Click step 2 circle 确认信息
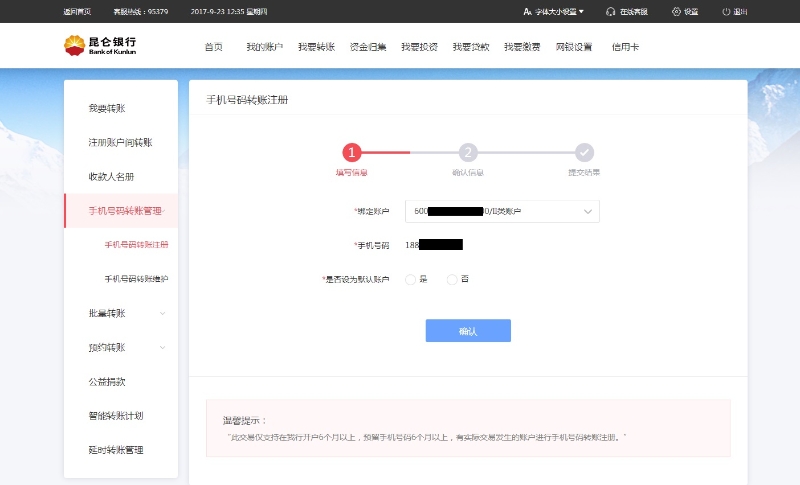The height and width of the screenshot is (485, 800). tap(468, 152)
